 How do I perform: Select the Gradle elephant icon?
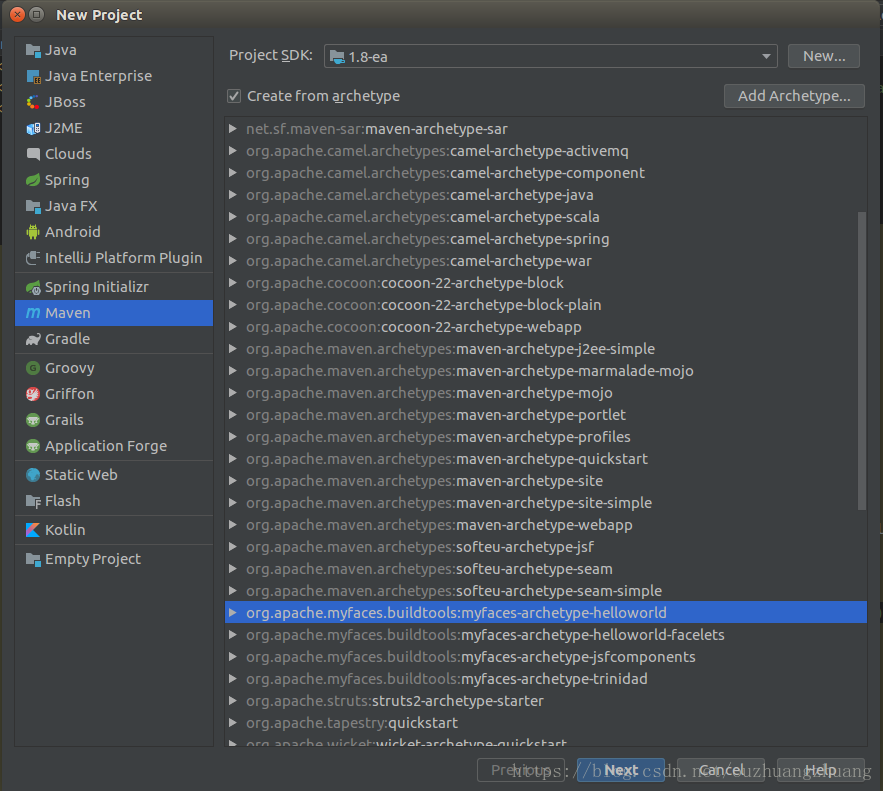[x=33, y=339]
